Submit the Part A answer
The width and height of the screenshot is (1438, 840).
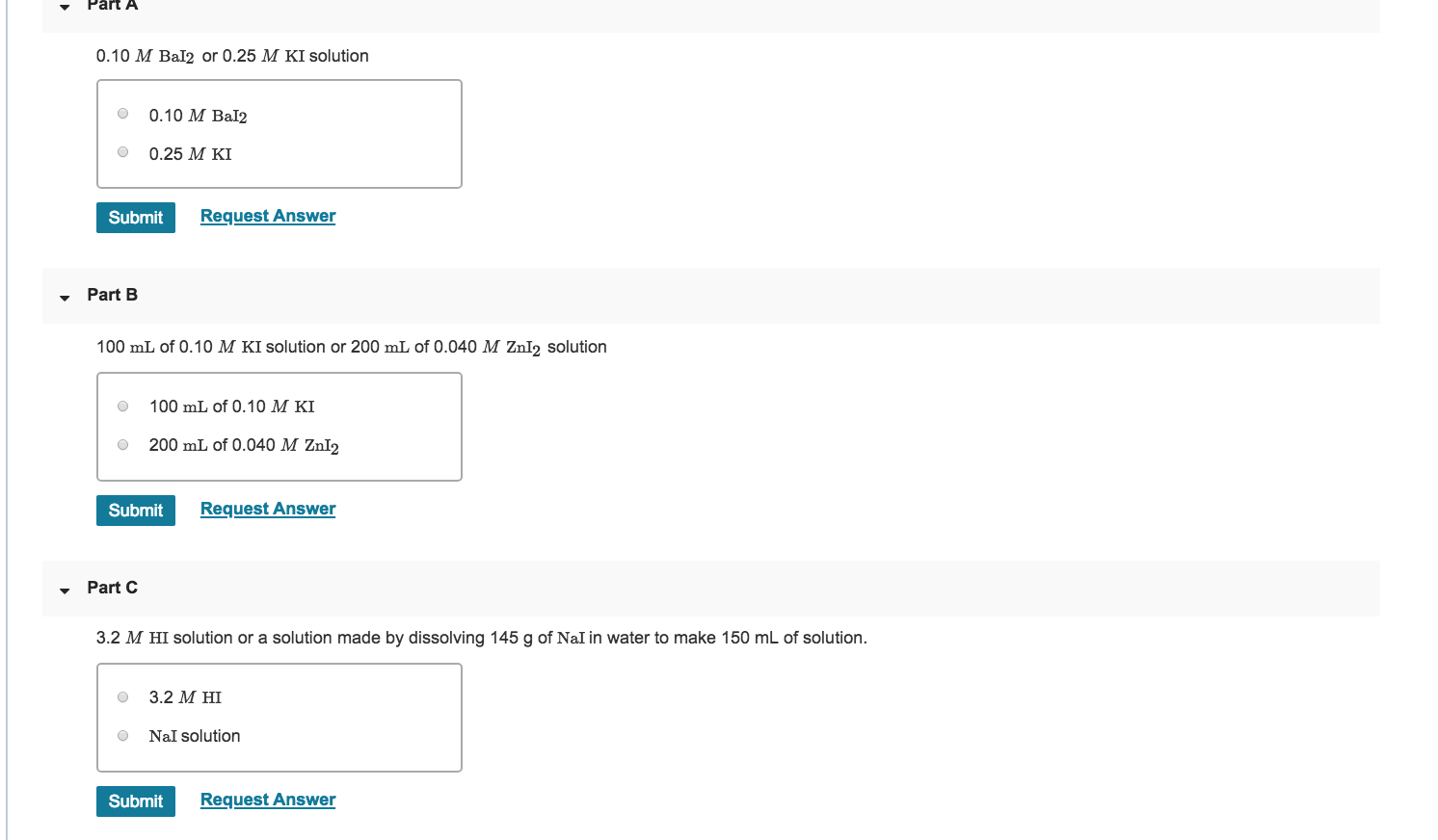[136, 218]
